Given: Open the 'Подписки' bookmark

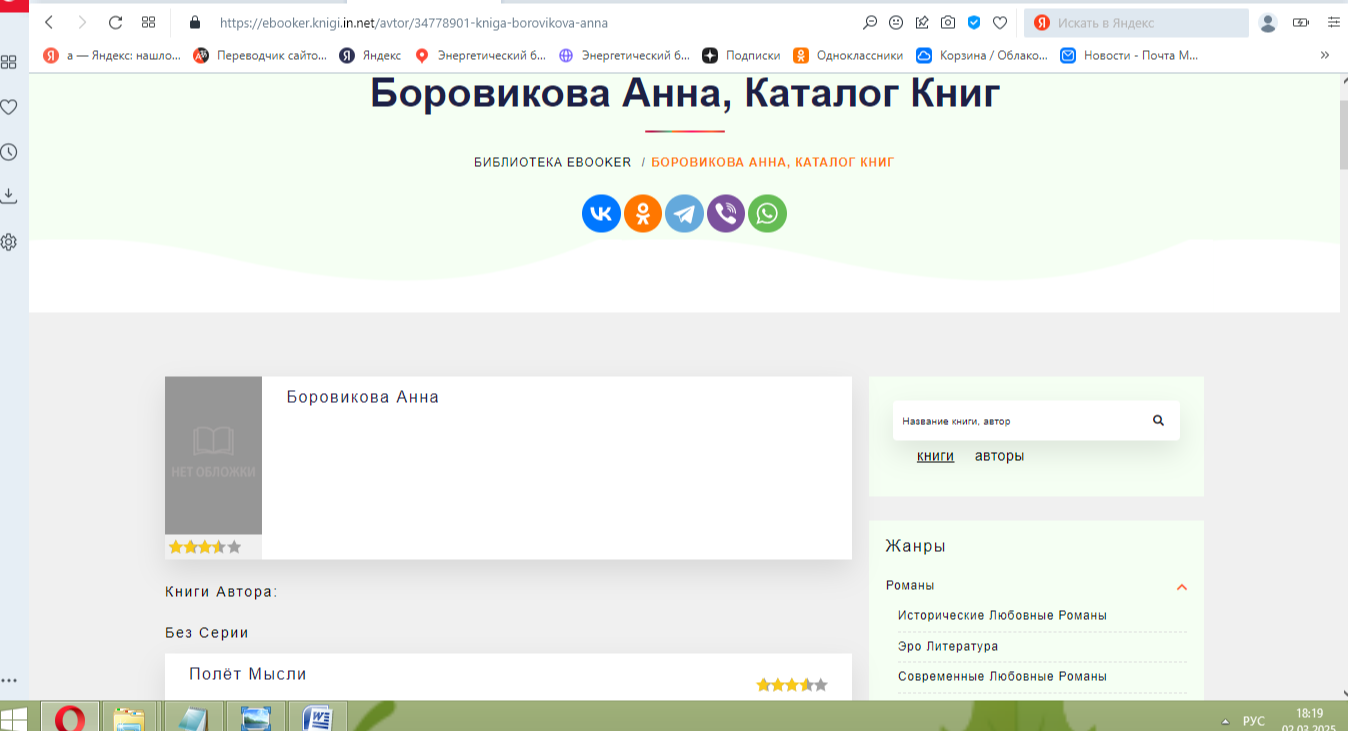Looking at the screenshot, I should pos(741,55).
